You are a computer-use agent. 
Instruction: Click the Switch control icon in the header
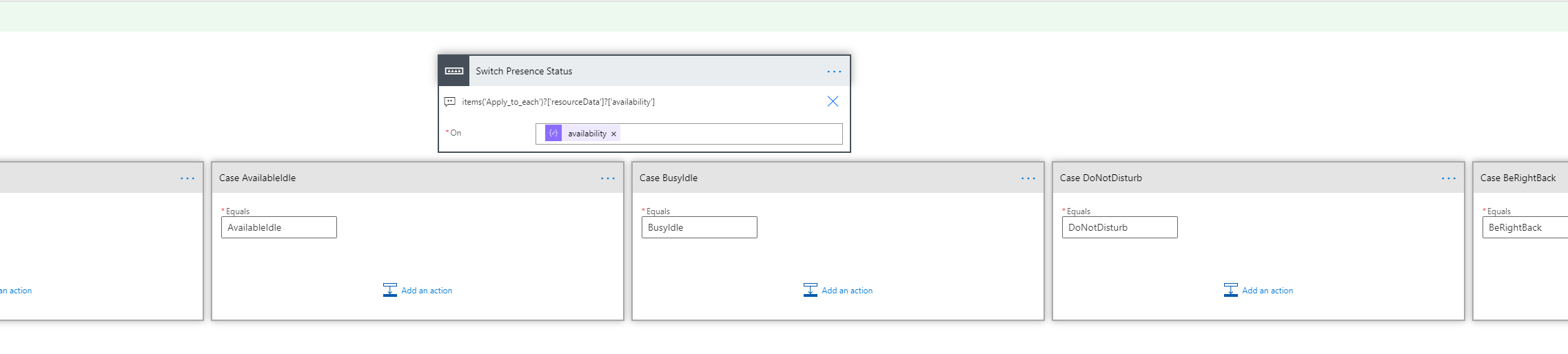(454, 71)
